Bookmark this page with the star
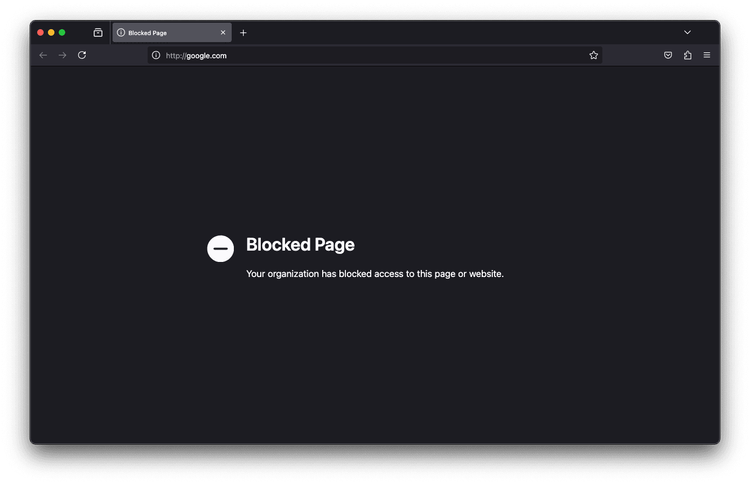Viewport: 750px width, 484px height. (x=594, y=55)
